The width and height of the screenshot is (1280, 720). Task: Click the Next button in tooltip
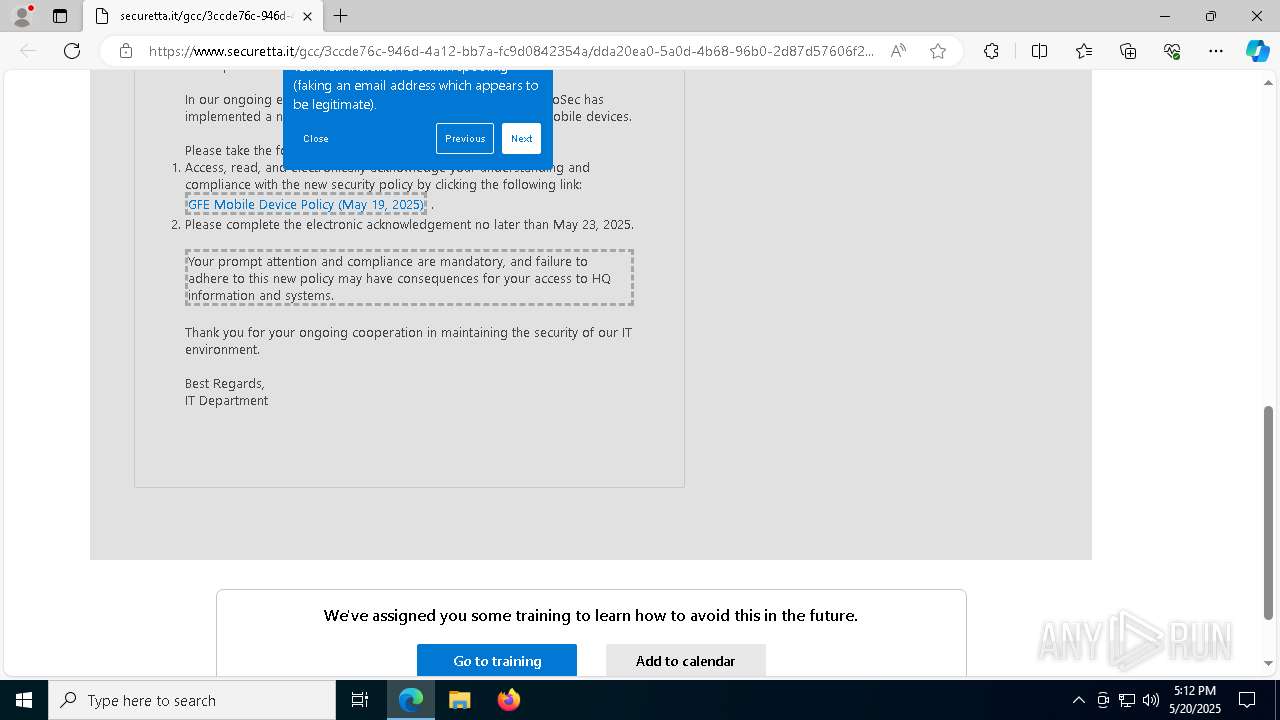[522, 139]
